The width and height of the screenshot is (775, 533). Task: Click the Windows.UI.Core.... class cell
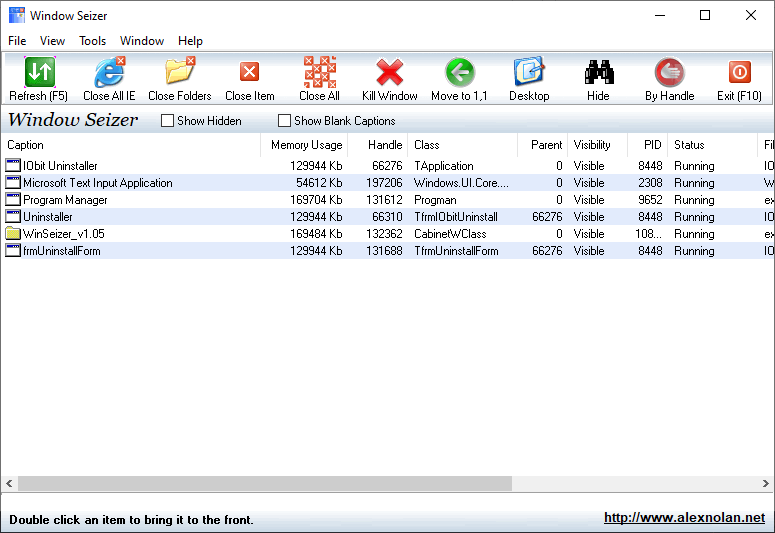[461, 183]
